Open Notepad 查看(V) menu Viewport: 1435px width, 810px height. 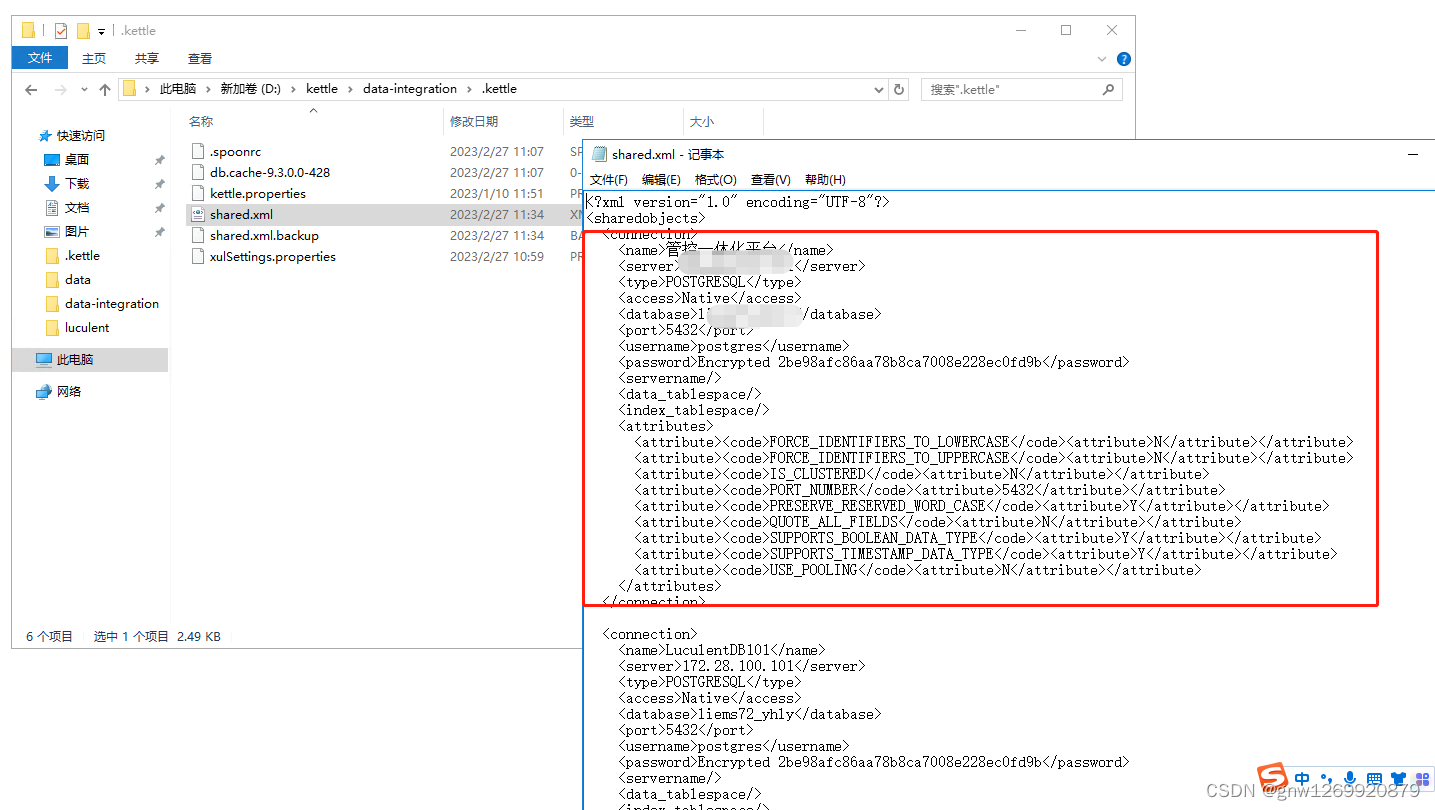tap(770, 180)
